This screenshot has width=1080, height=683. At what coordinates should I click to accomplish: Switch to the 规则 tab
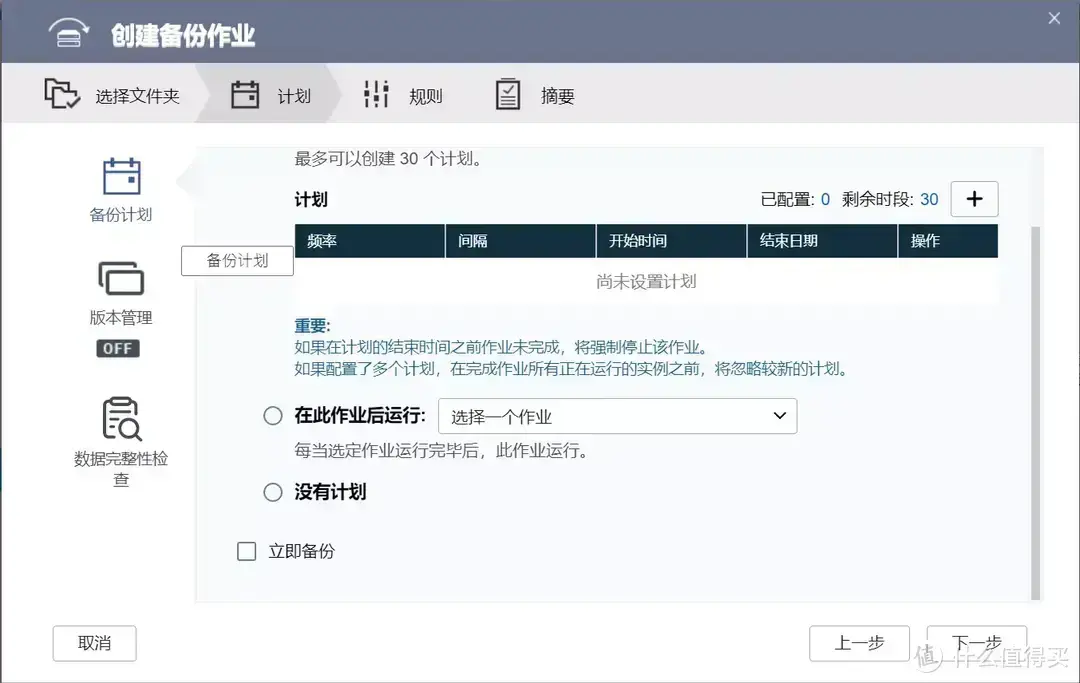pyautogui.click(x=425, y=95)
